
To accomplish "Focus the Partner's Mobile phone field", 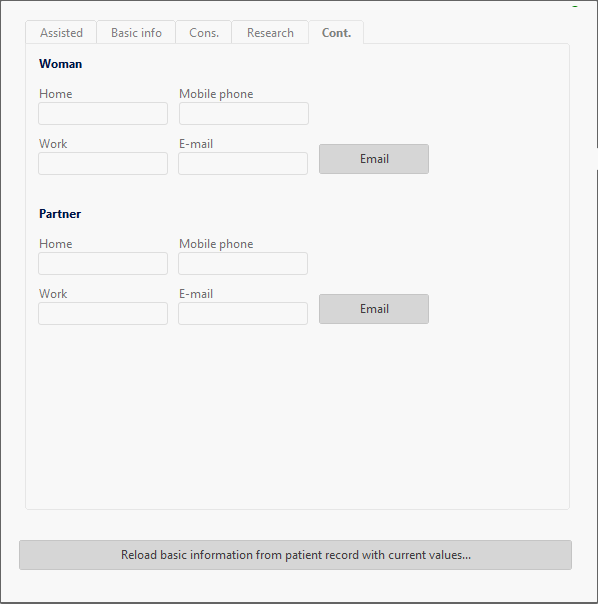I will point(243,263).
